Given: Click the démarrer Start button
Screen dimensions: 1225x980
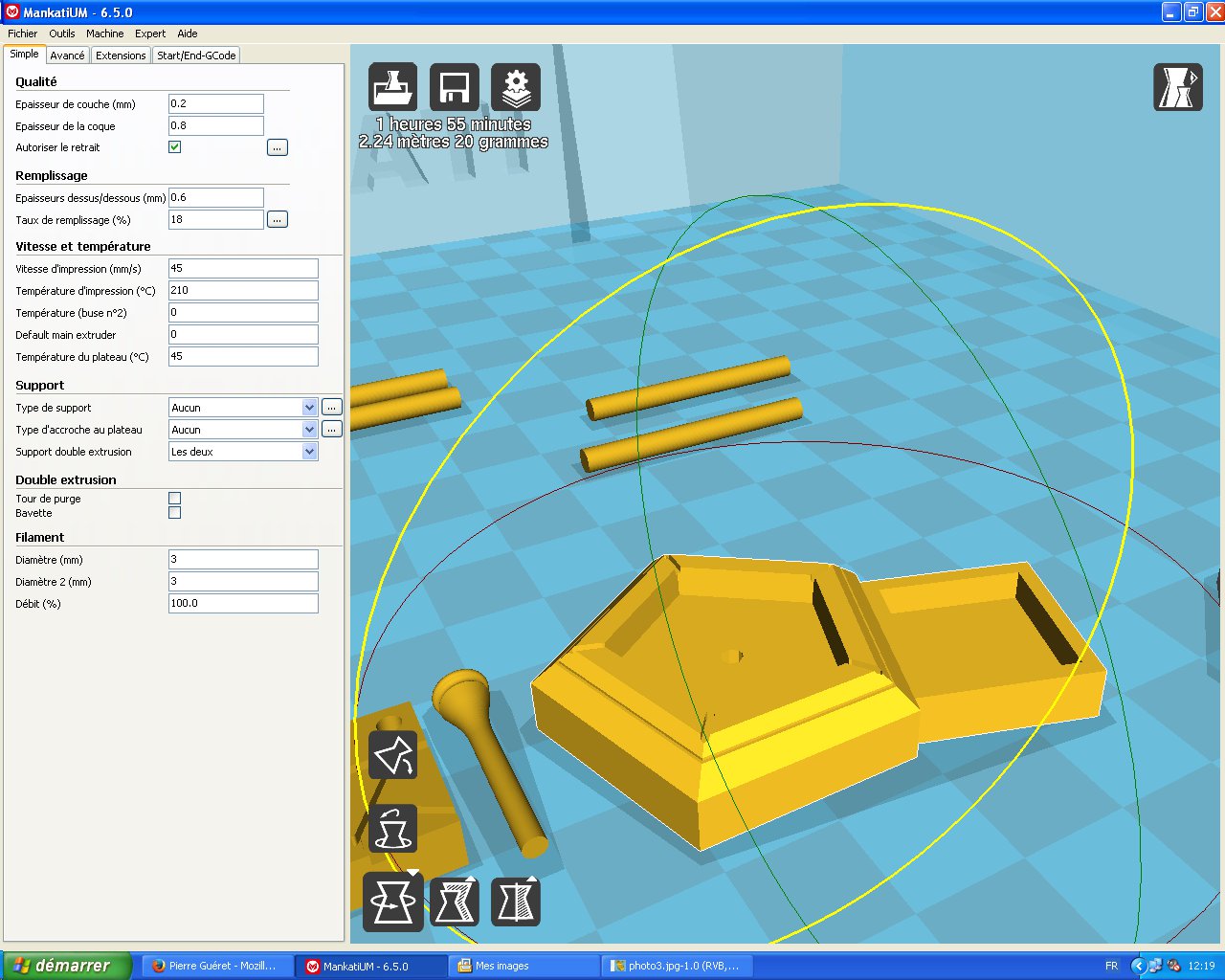Looking at the screenshot, I should [x=65, y=966].
